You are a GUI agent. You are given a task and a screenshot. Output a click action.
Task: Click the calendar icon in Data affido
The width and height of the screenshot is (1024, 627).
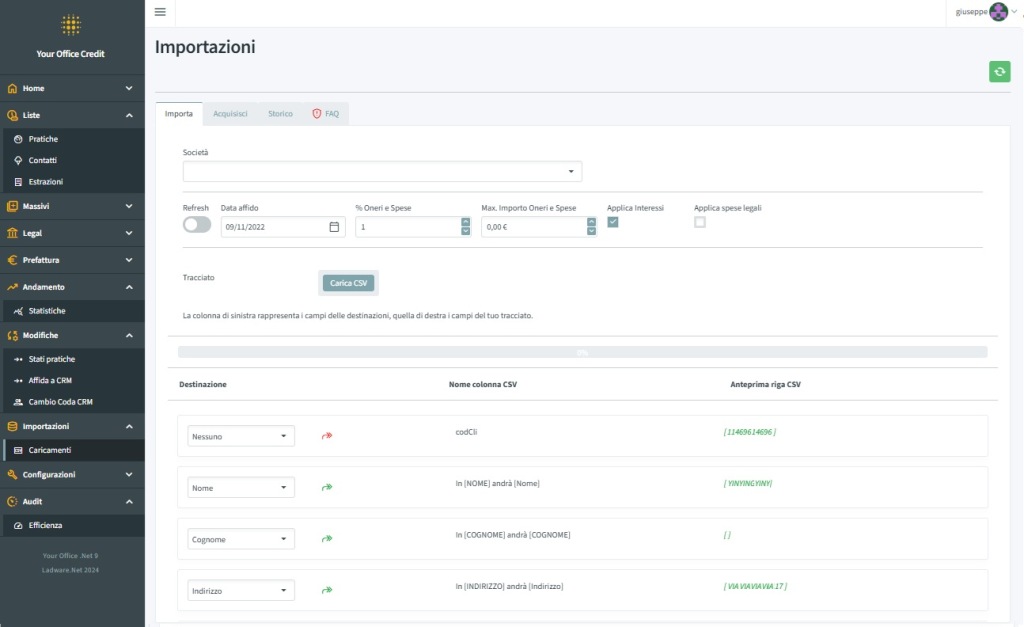click(334, 227)
